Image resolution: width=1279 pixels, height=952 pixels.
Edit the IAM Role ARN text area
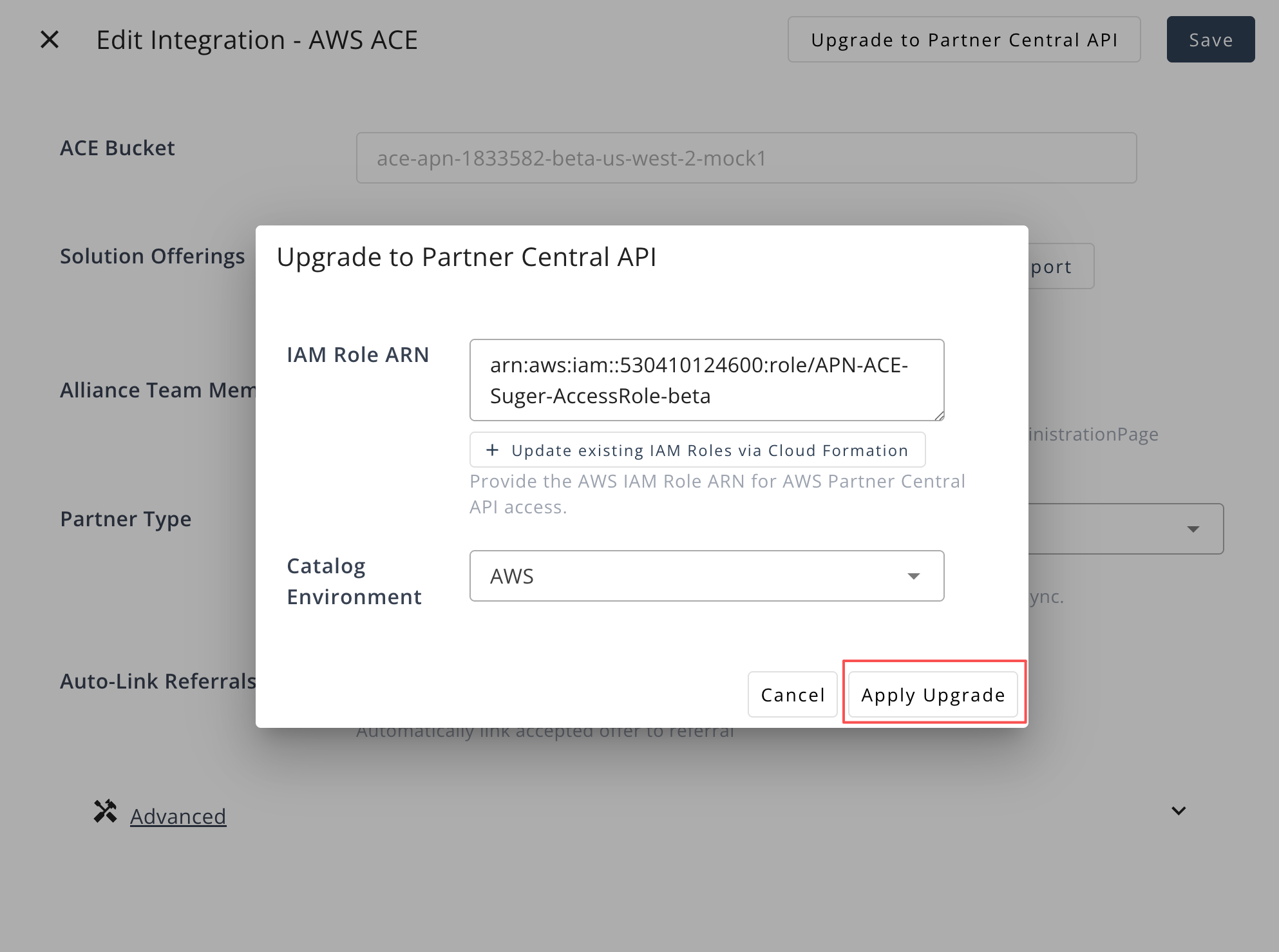point(706,380)
